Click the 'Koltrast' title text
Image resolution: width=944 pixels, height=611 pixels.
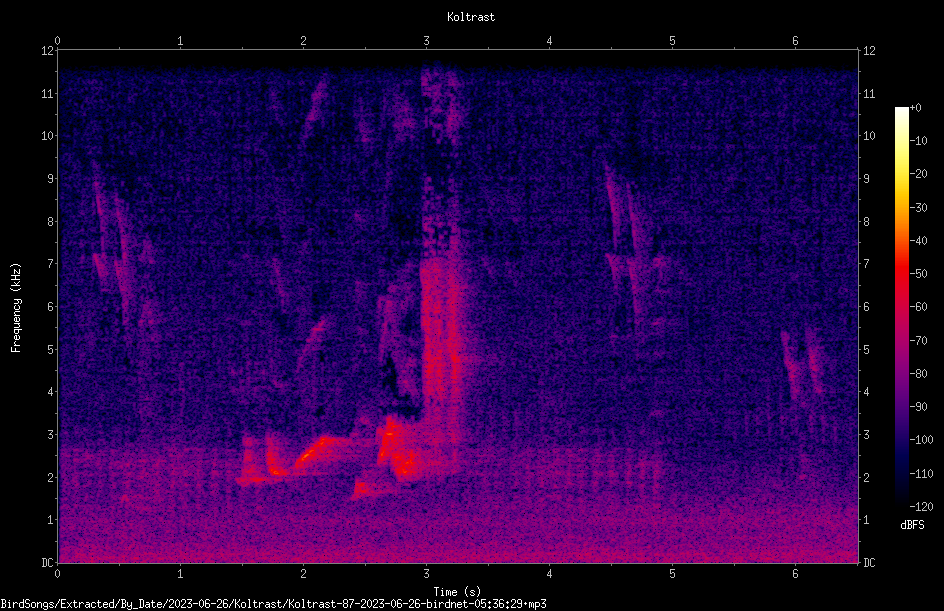471,17
